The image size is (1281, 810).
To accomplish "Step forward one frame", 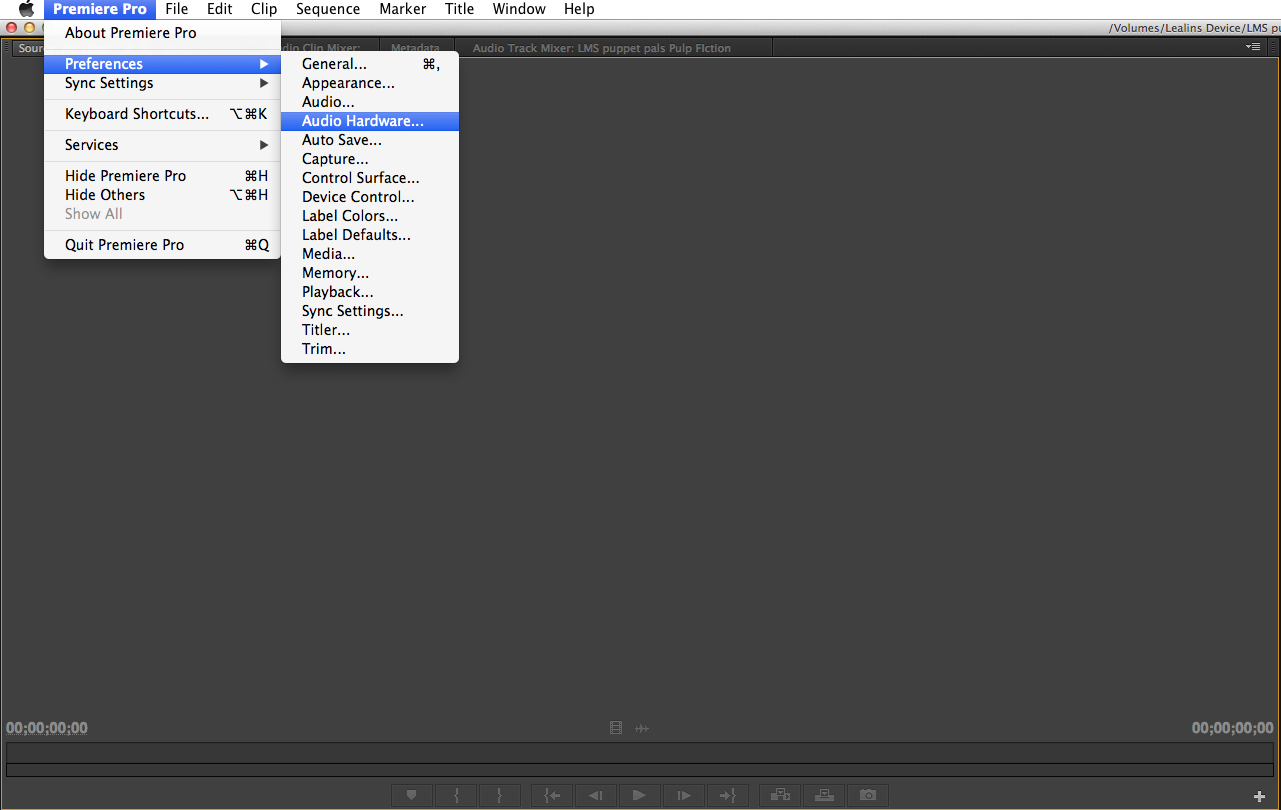I will 684,796.
